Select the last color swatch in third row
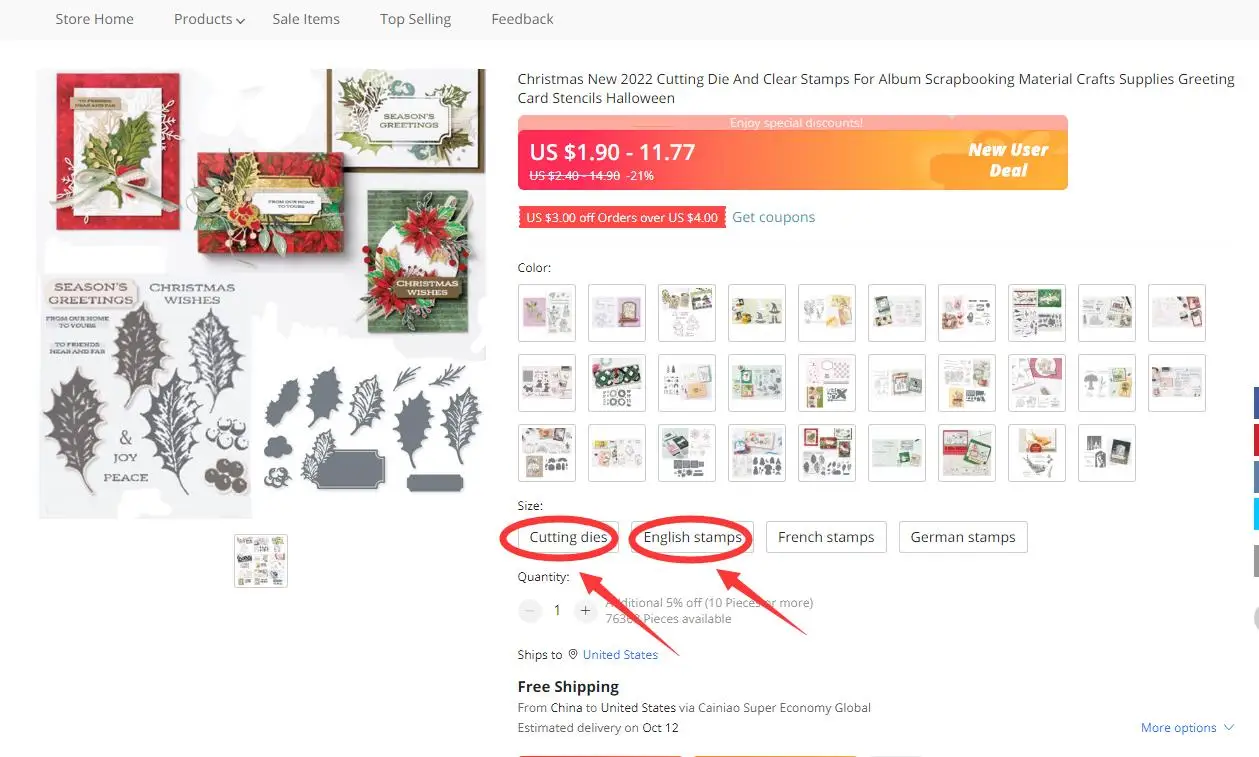The image size is (1259, 757). [1107, 453]
